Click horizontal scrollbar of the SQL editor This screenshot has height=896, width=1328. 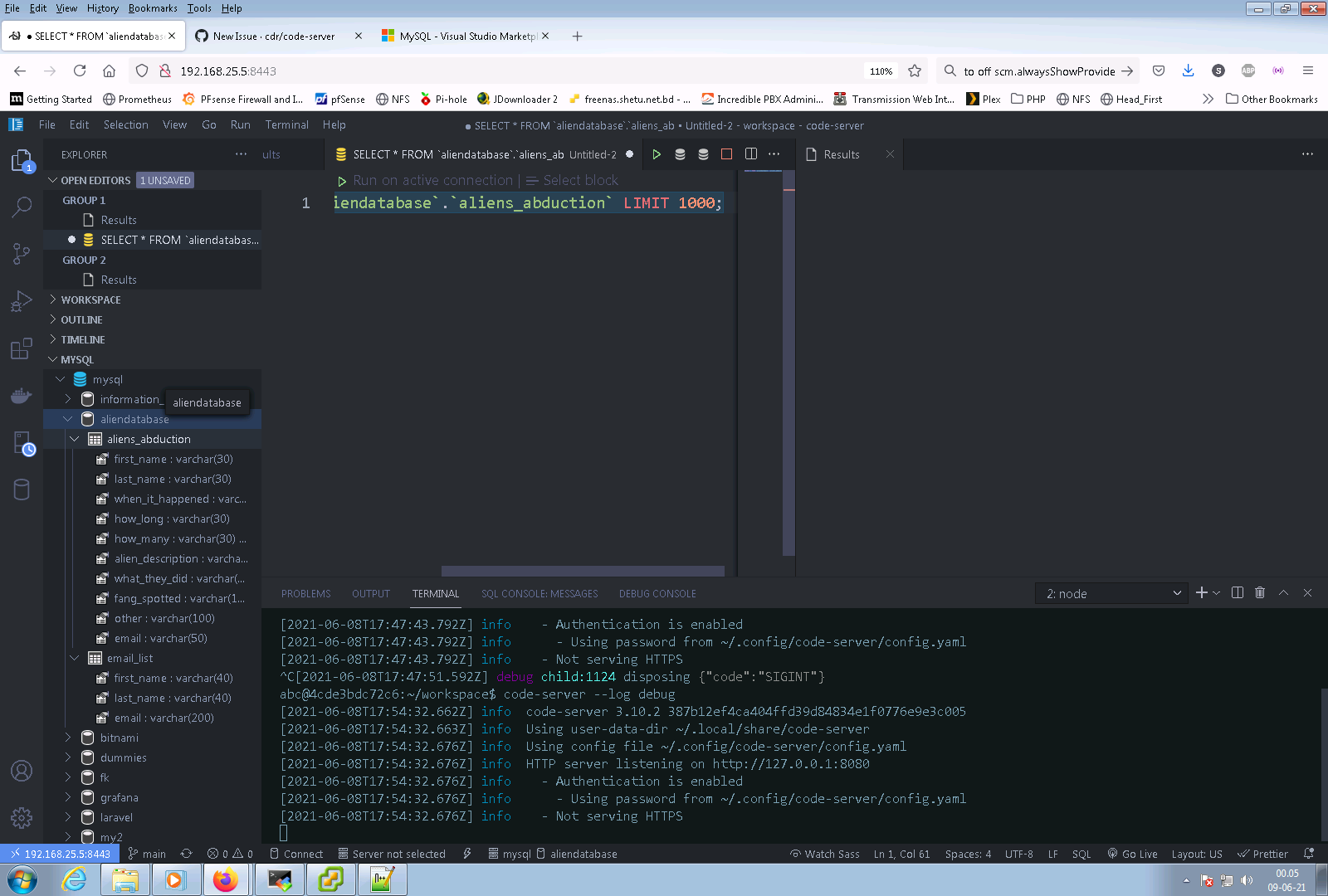tap(583, 571)
